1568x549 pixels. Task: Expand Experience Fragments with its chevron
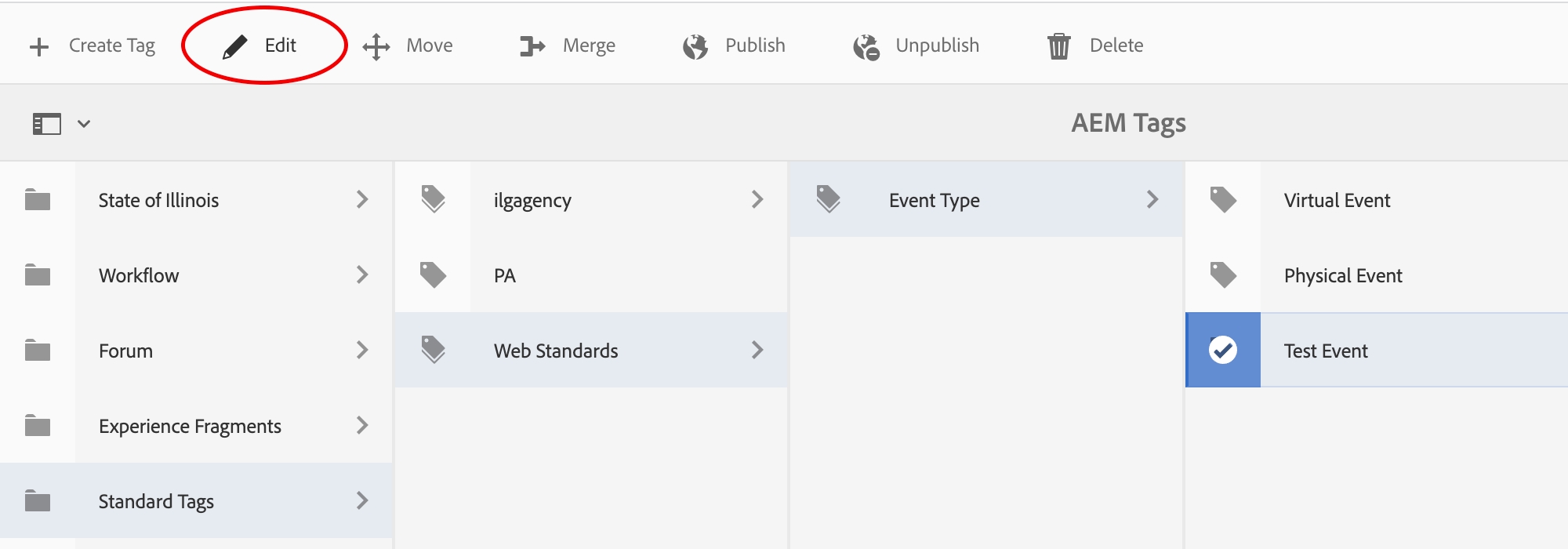click(x=362, y=425)
